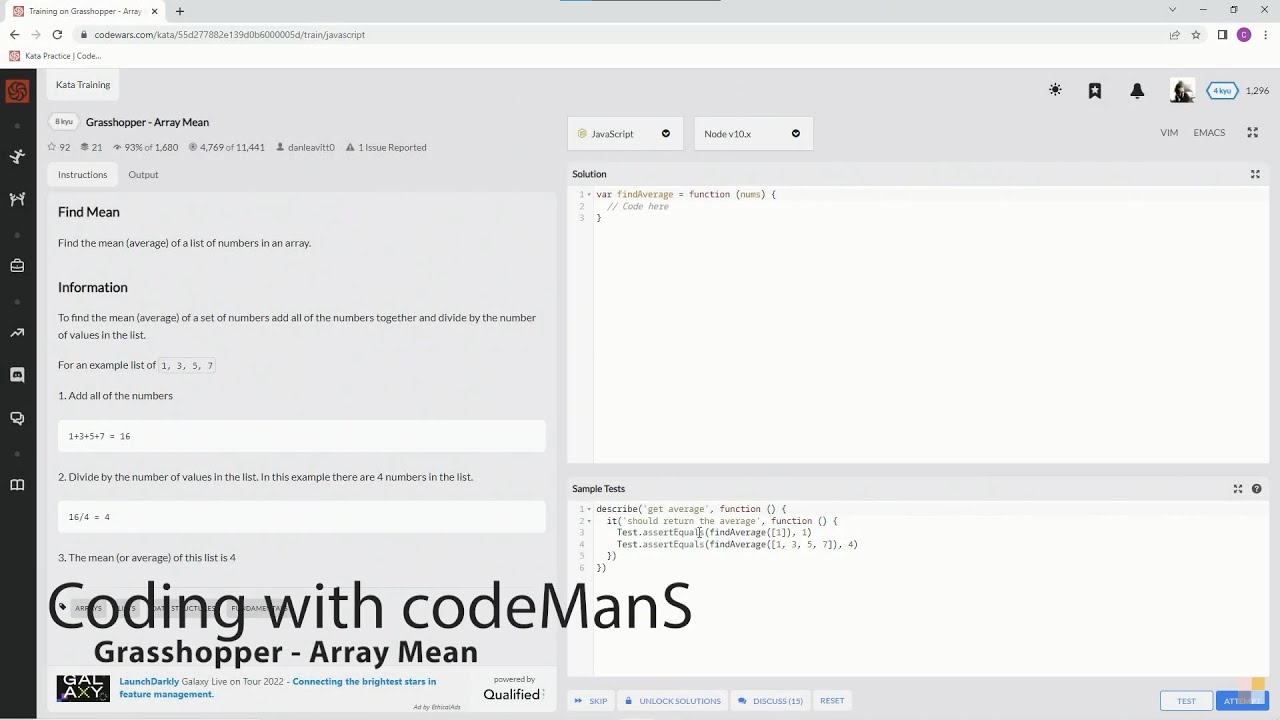Open the Leaderboards trending-arrow sidebar icon
The image size is (1280, 720).
click(x=17, y=333)
